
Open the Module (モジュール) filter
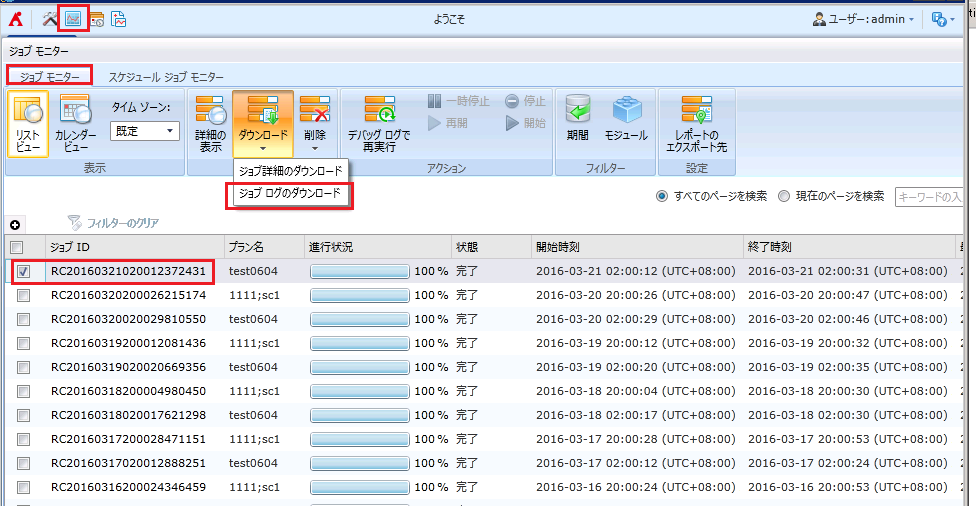(626, 118)
